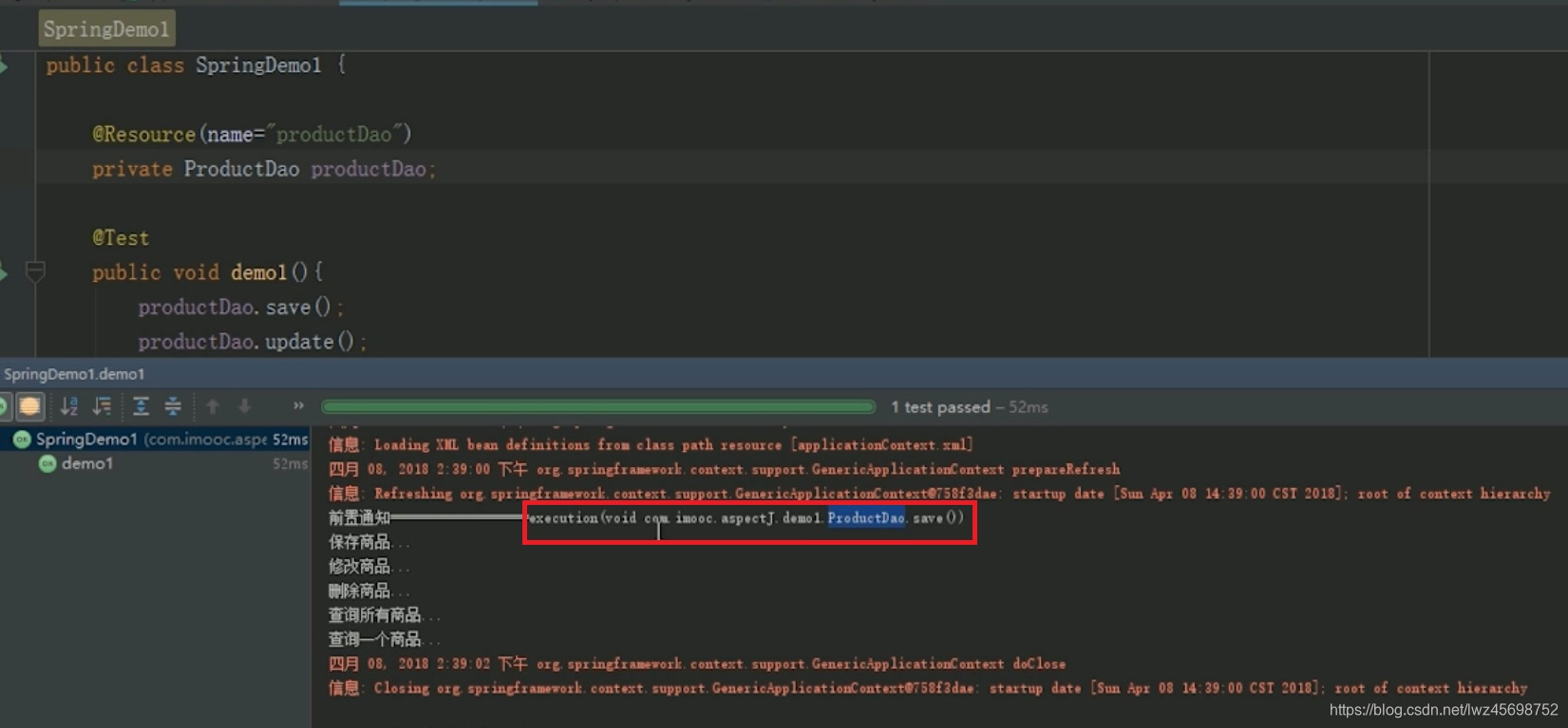Collapse all test tree nodes
Image resolution: width=1568 pixels, height=728 pixels.
pyautogui.click(x=173, y=407)
